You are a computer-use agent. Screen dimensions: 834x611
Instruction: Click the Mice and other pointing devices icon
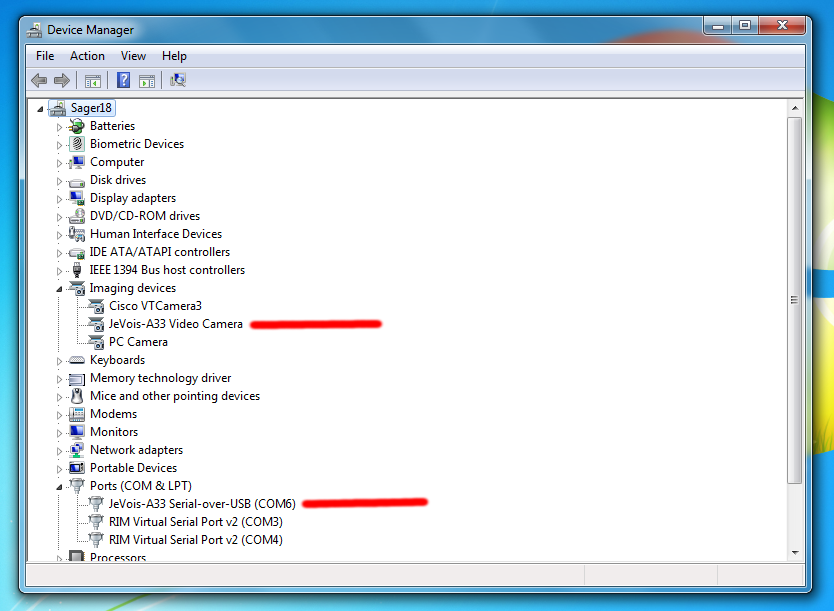77,396
